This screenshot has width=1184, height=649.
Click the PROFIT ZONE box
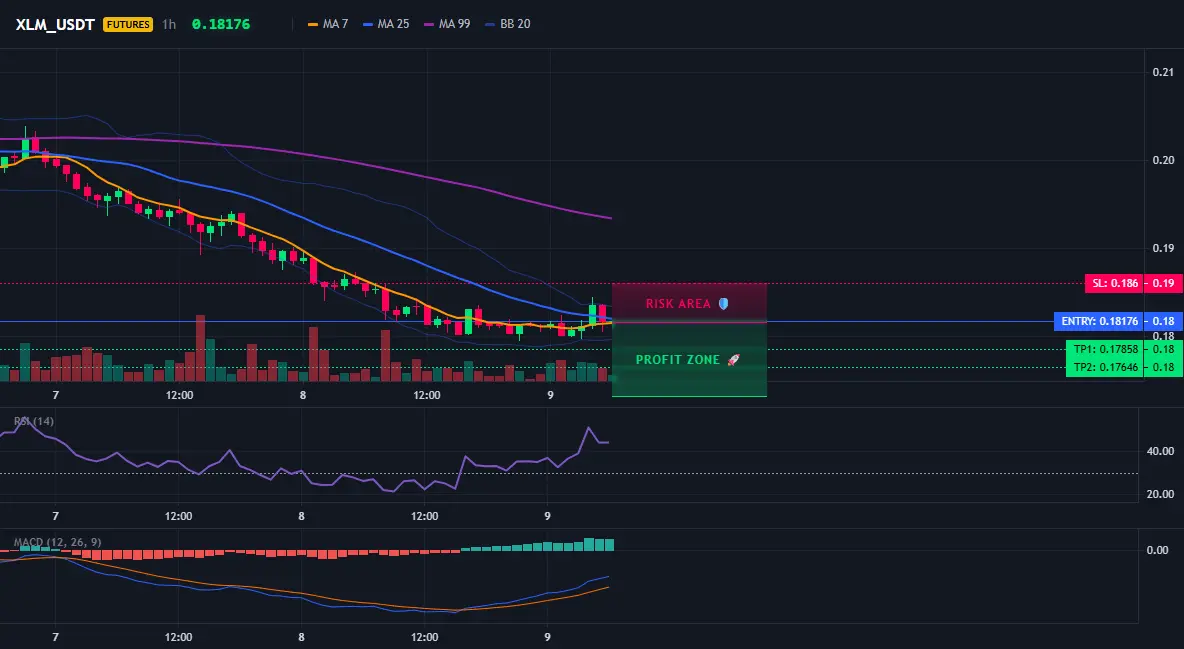point(689,360)
